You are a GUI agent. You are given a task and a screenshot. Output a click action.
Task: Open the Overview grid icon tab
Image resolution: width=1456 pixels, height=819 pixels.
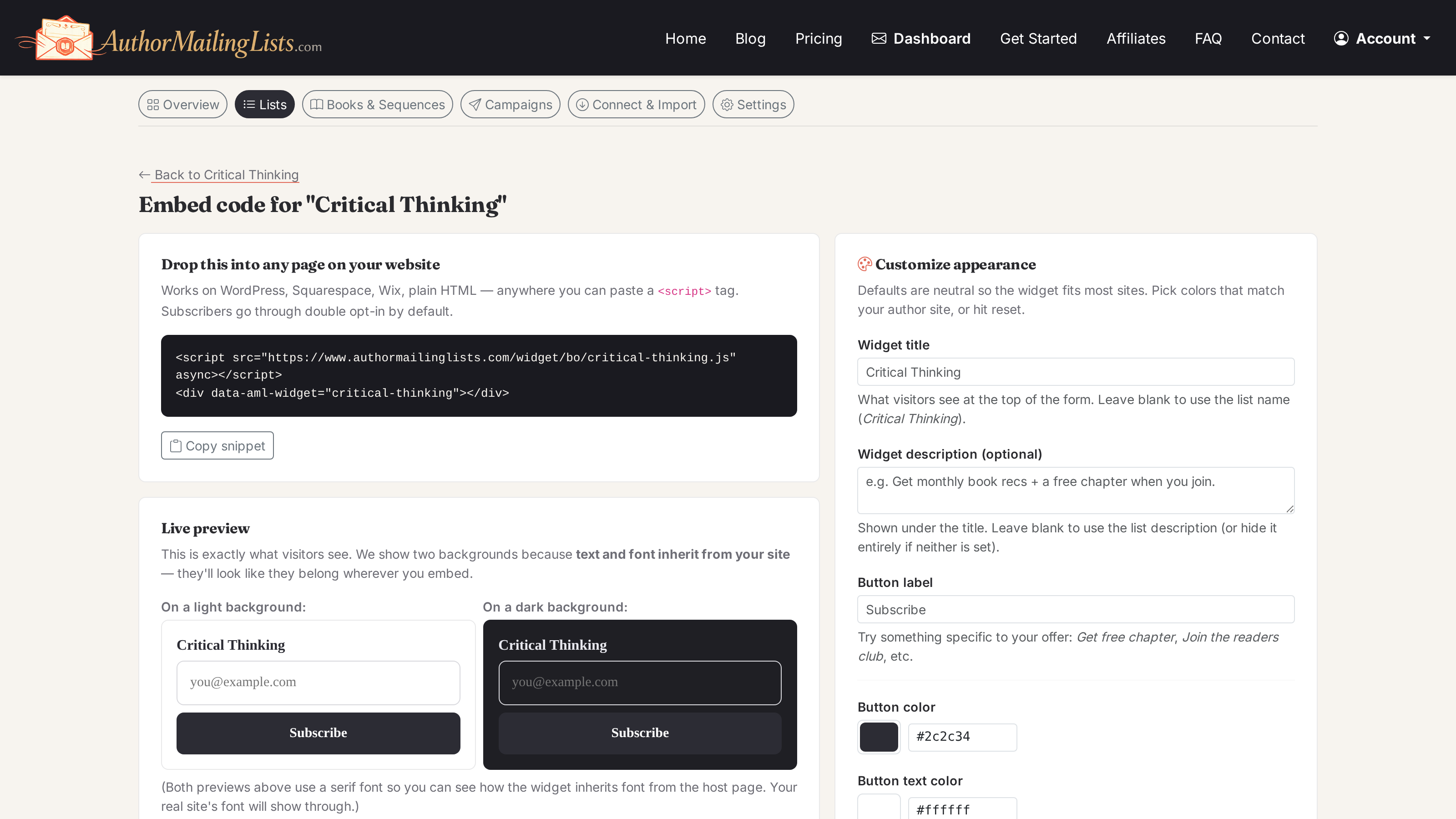152,105
